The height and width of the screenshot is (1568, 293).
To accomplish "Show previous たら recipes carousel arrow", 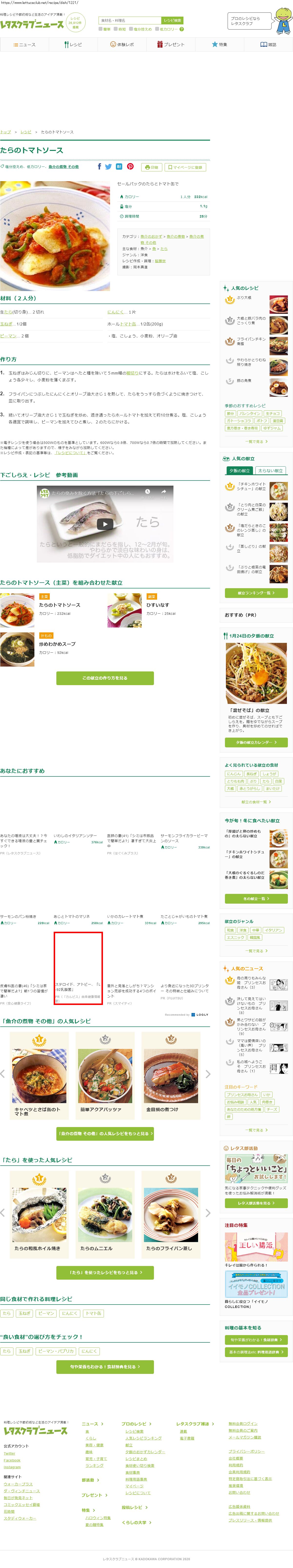I will click(3, 1213).
